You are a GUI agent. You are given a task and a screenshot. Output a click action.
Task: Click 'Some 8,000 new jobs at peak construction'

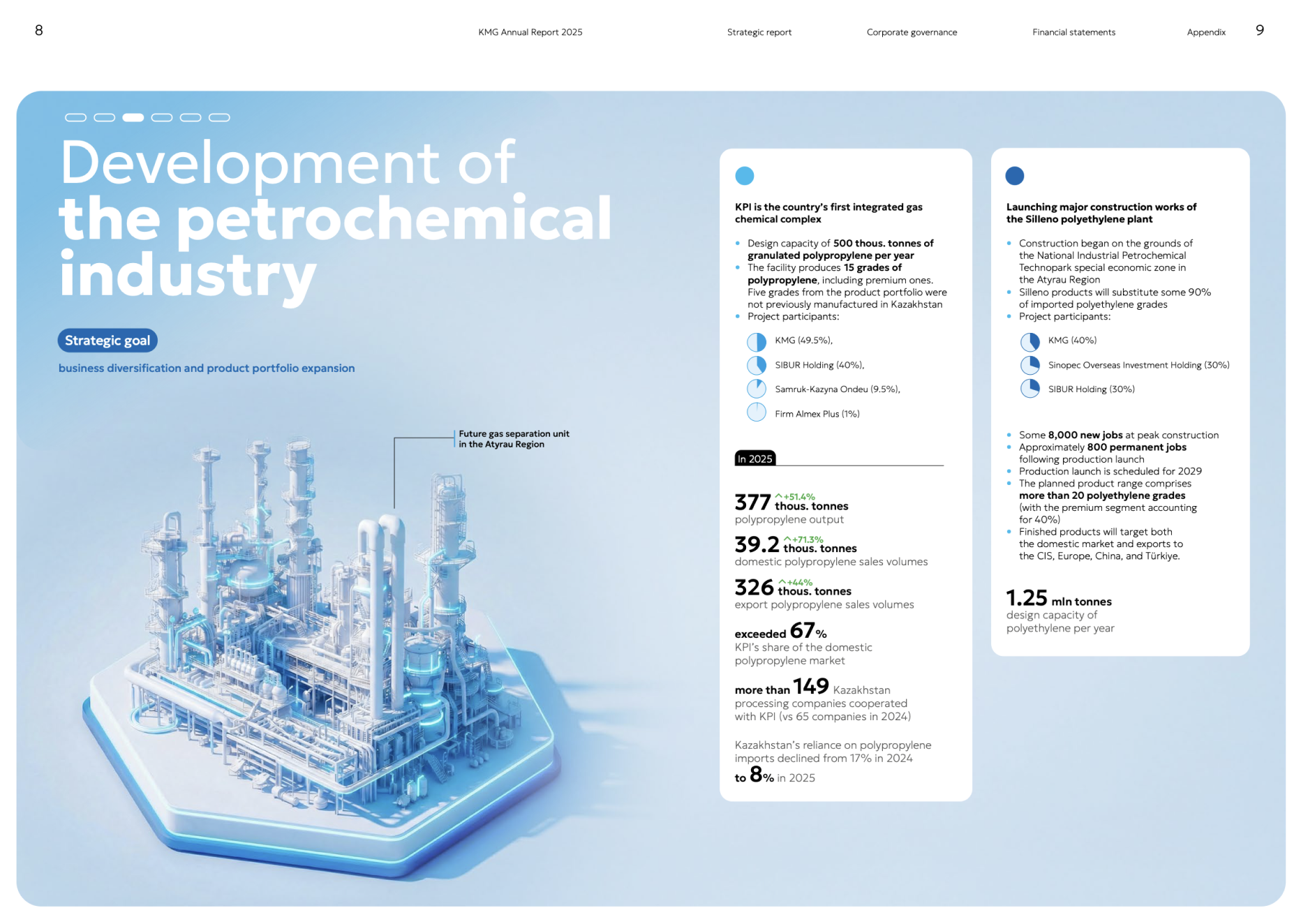tap(1119, 435)
